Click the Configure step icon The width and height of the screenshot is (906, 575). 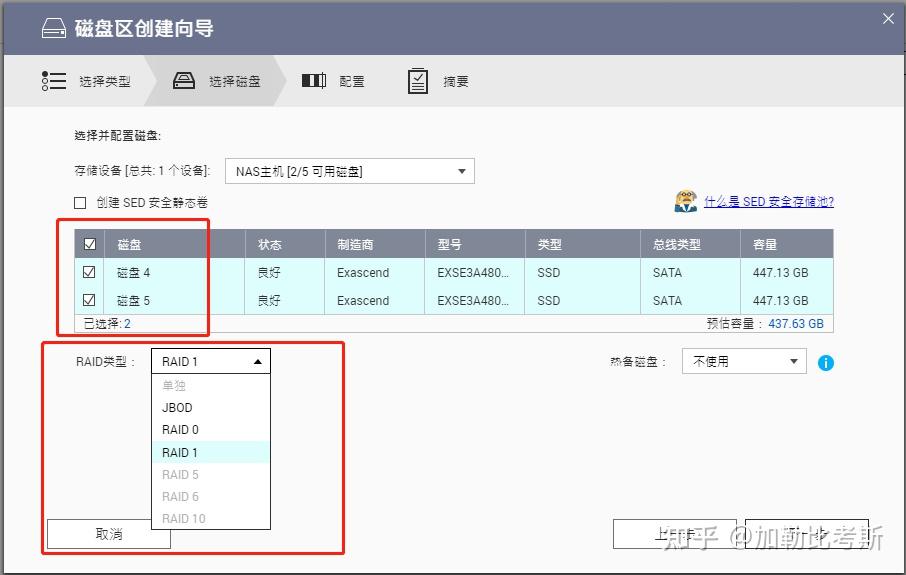314,81
